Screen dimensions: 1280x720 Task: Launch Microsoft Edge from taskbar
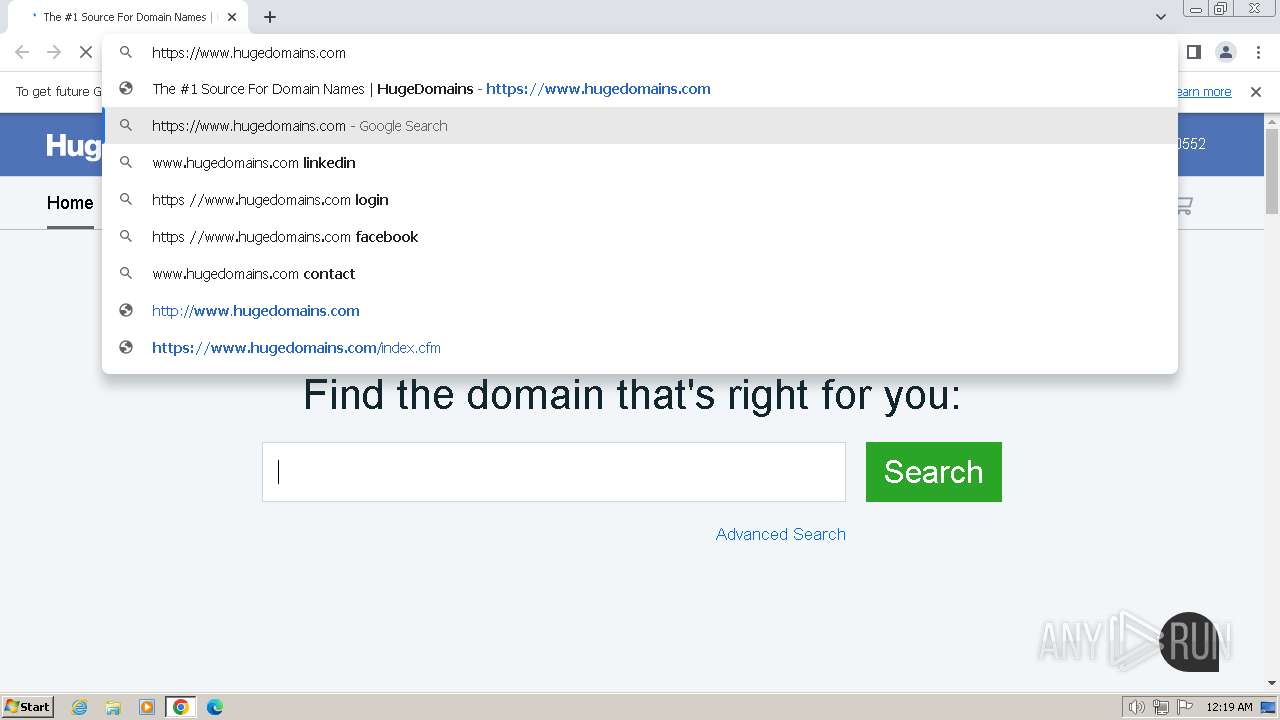(x=215, y=707)
